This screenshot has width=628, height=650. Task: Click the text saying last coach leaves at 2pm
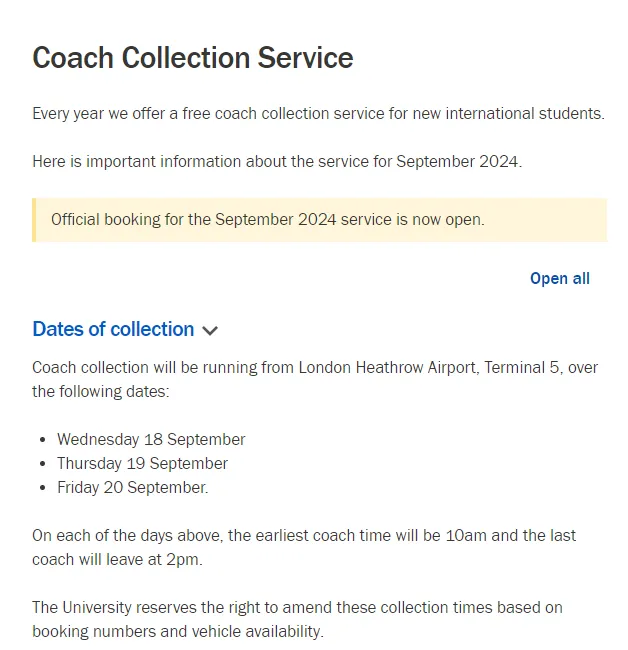[117, 560]
